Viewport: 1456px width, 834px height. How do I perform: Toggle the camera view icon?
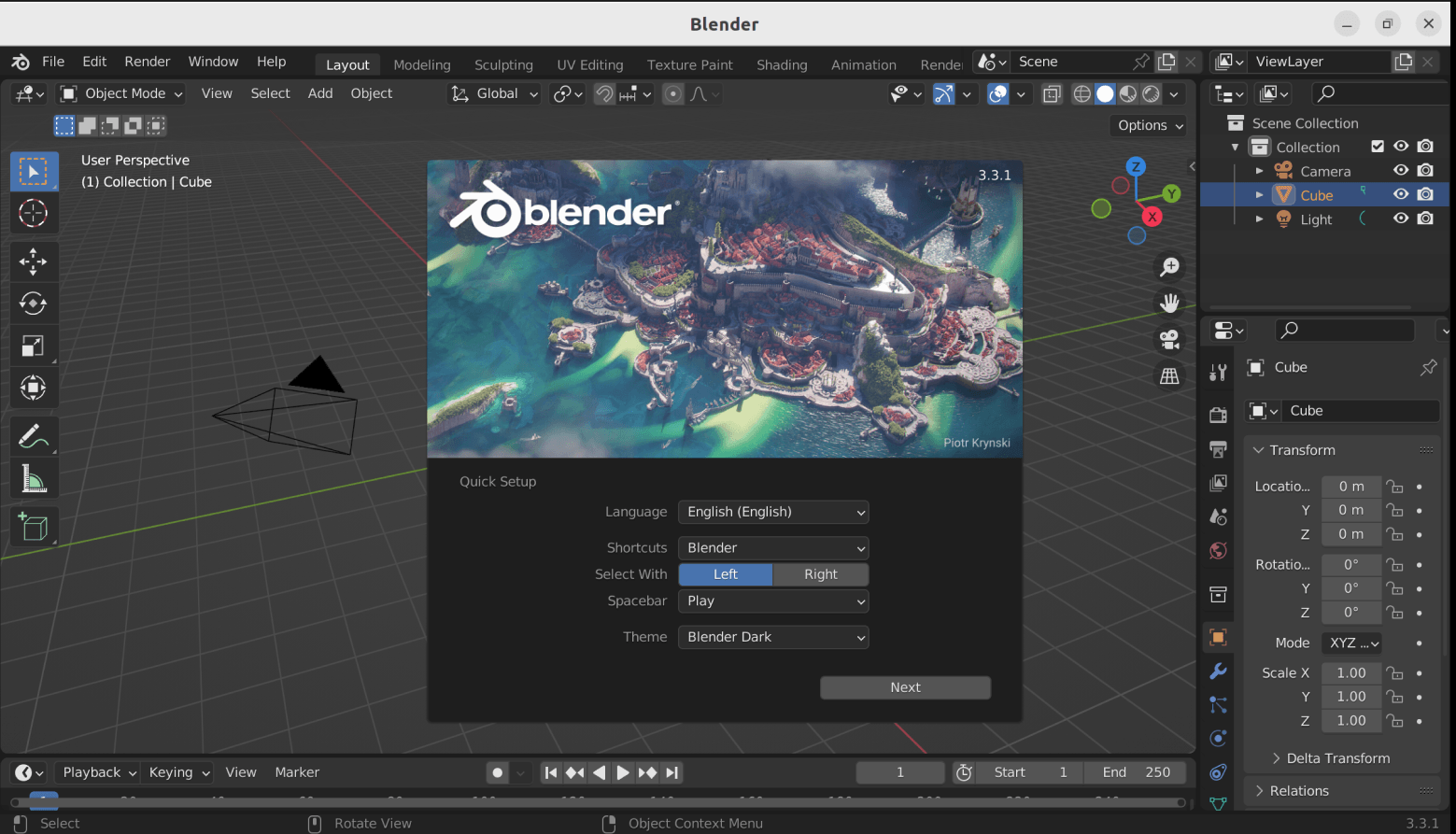[1169, 340]
